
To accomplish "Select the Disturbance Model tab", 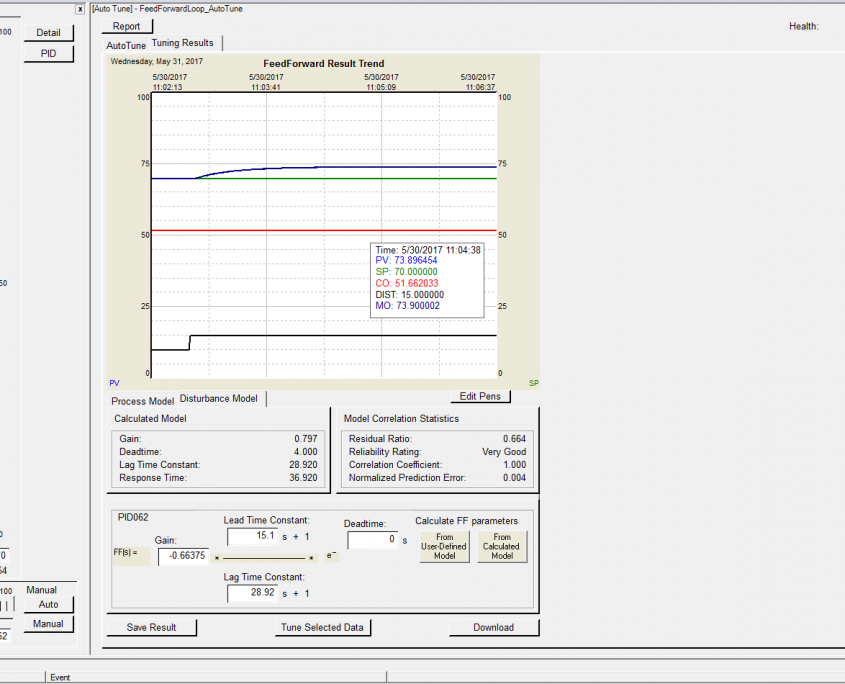I will click(x=218, y=396).
